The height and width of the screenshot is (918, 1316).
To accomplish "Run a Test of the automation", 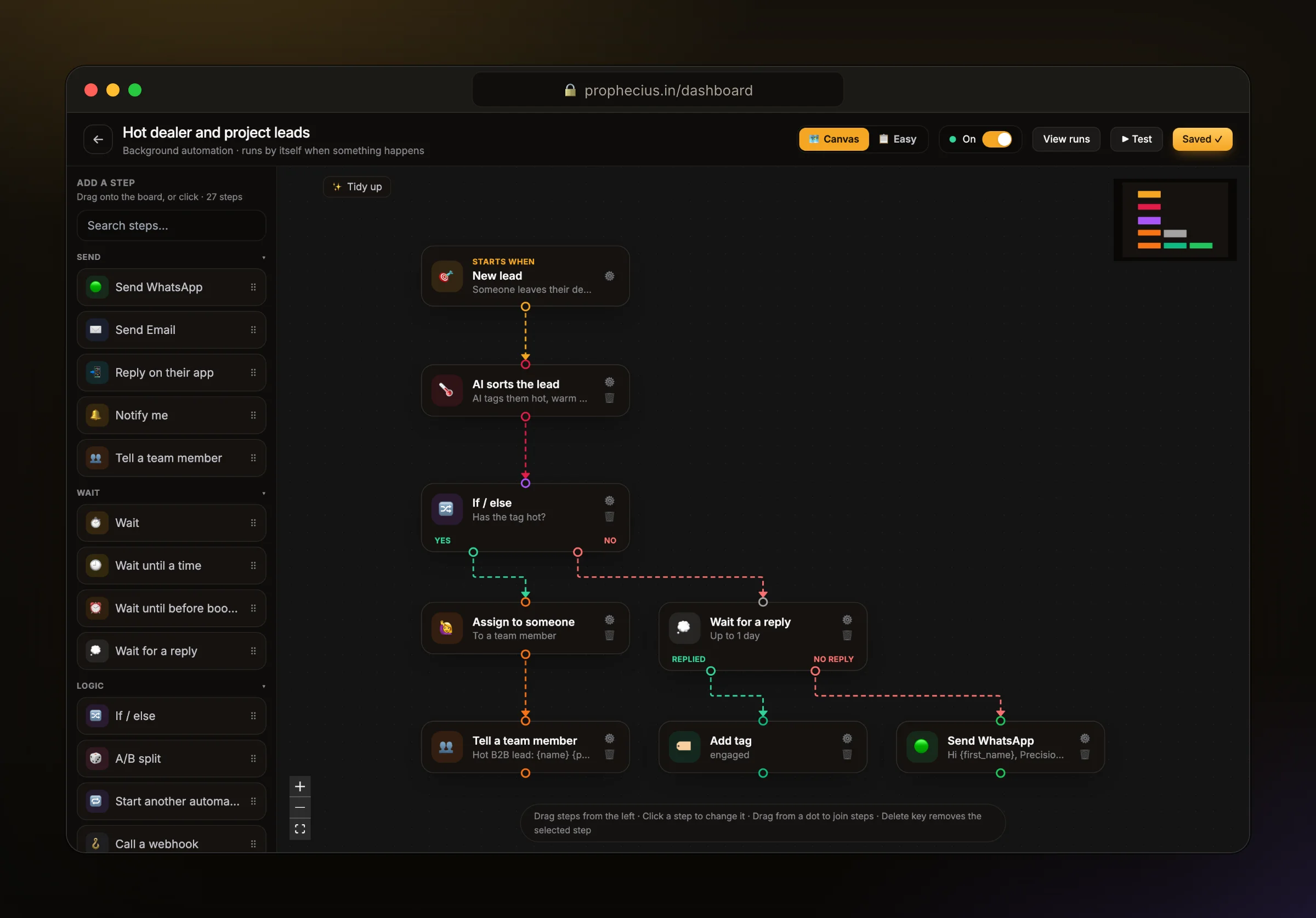I will coord(1136,139).
